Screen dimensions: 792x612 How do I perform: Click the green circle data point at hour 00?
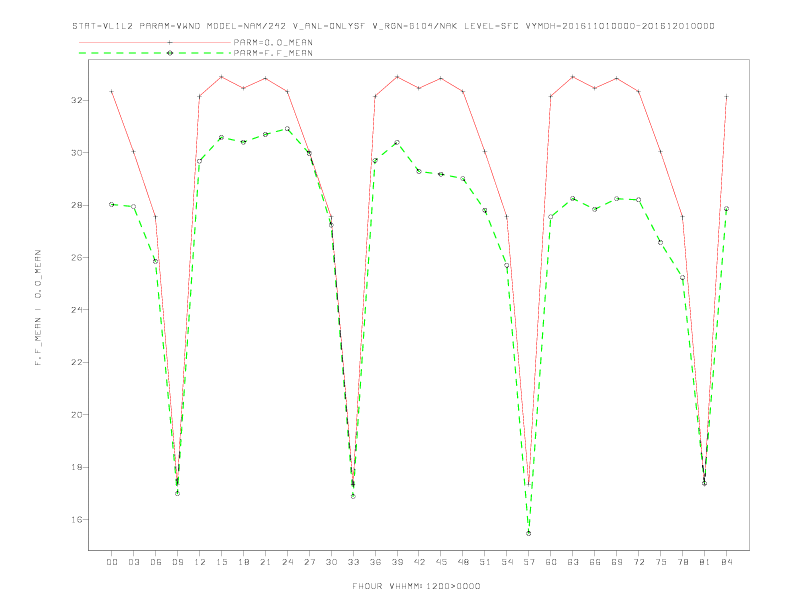(x=112, y=205)
